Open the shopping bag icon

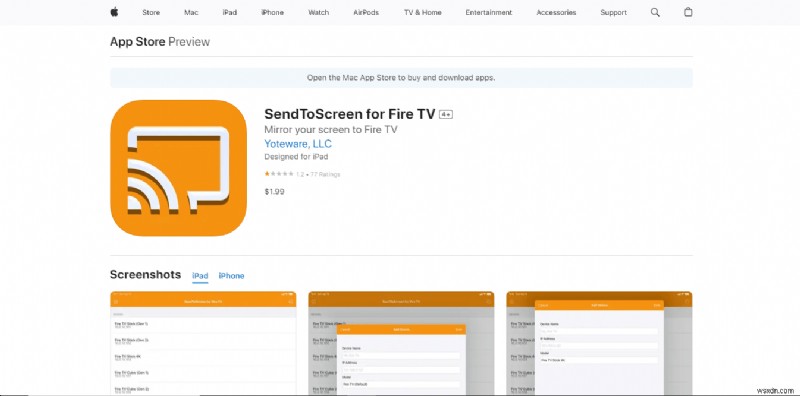[x=688, y=12]
